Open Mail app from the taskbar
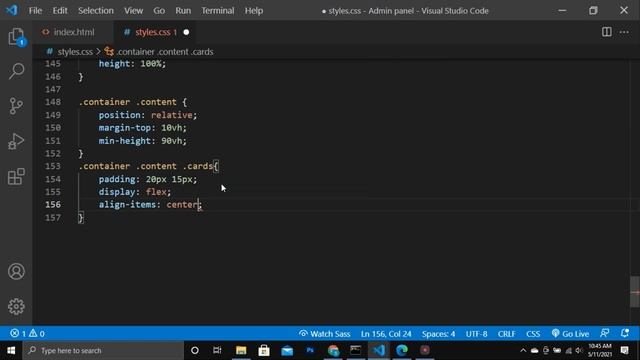The height and width of the screenshot is (360, 640). point(287,350)
